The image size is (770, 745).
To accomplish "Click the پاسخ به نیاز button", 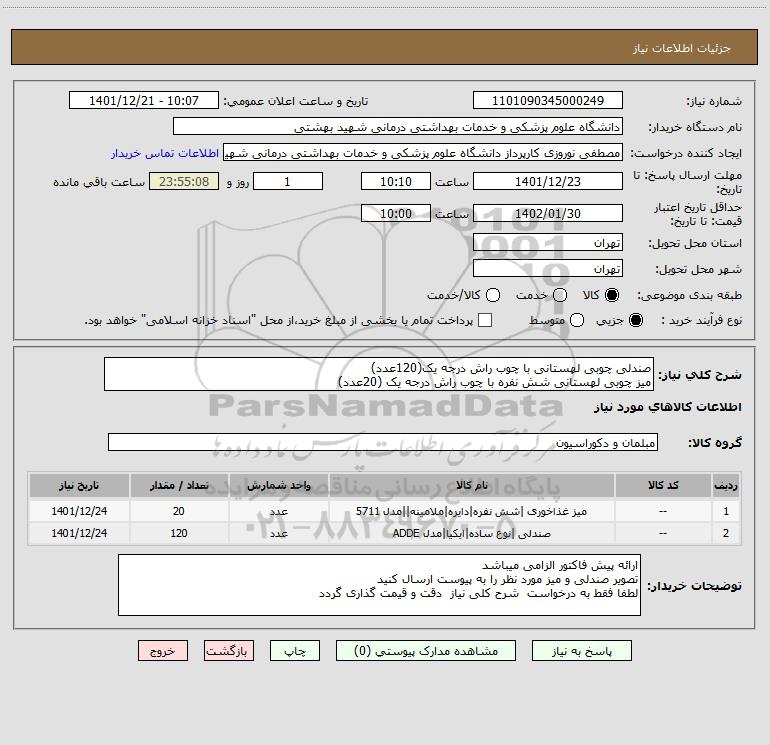I will click(581, 651).
